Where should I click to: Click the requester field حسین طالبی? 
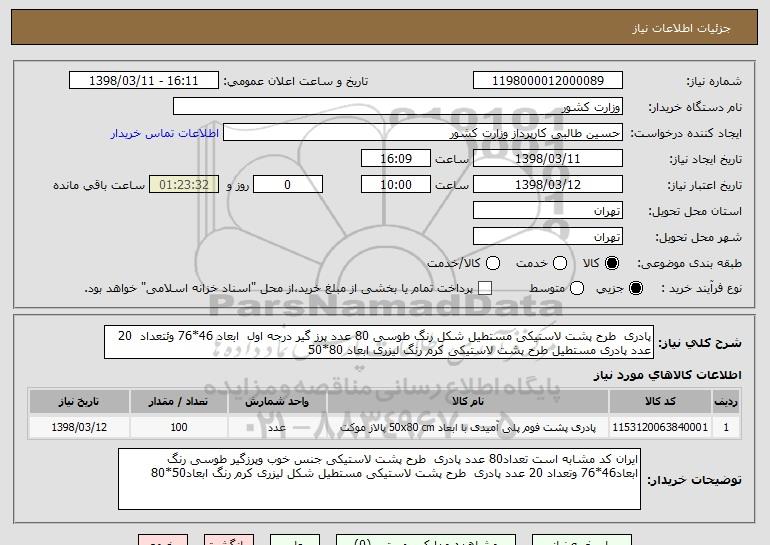point(423,133)
